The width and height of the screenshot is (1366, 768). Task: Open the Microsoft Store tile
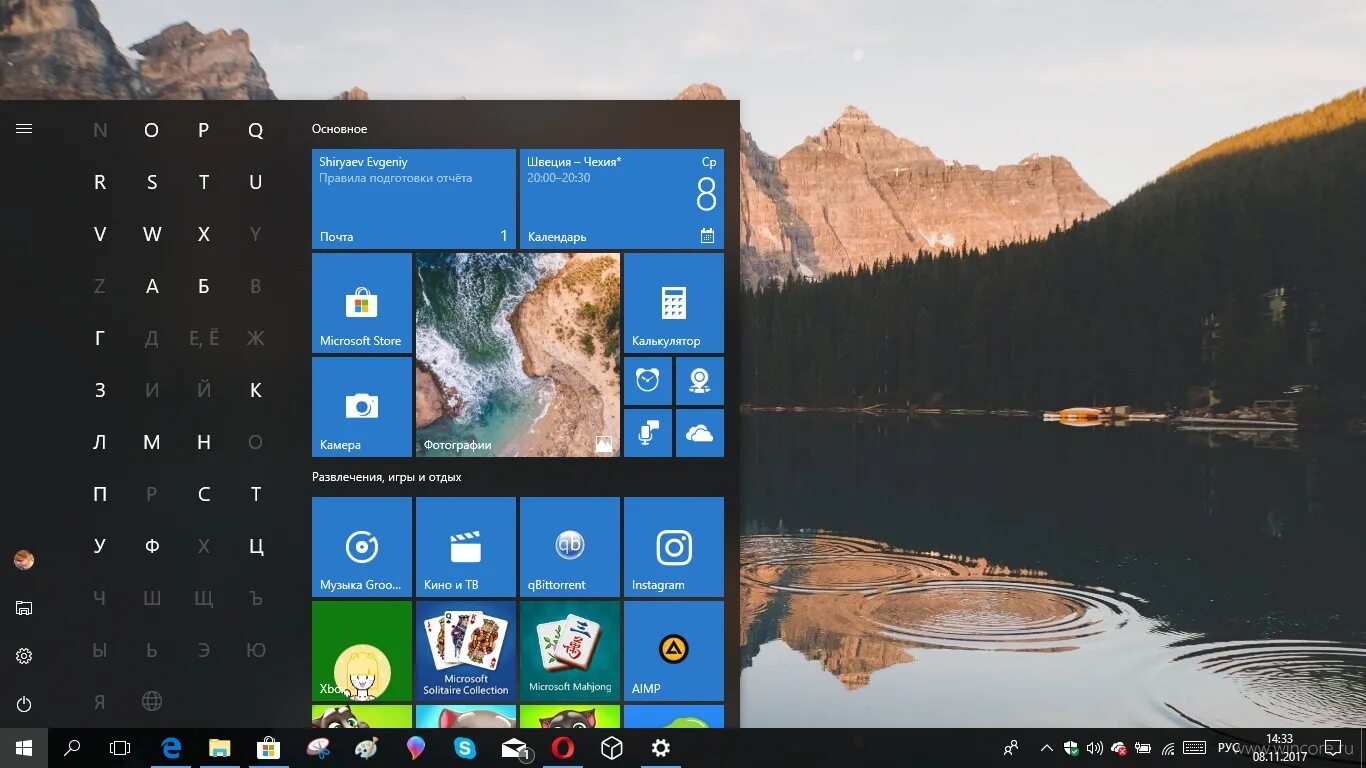pos(361,302)
